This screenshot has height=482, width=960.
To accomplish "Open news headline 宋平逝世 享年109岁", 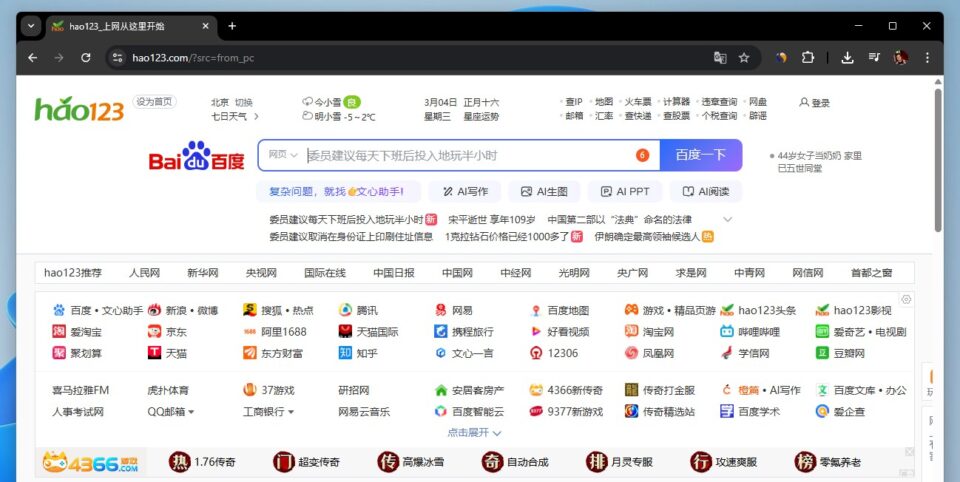I will pos(492,219).
